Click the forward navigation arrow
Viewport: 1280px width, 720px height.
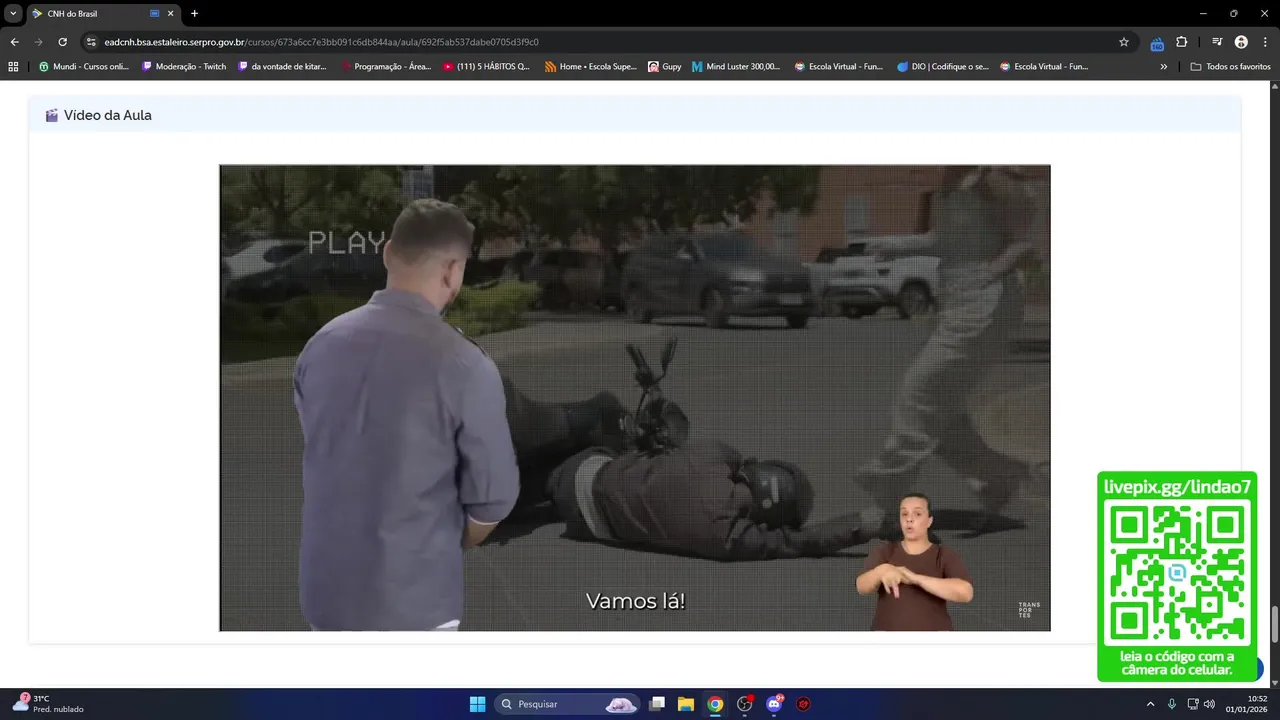tap(38, 42)
